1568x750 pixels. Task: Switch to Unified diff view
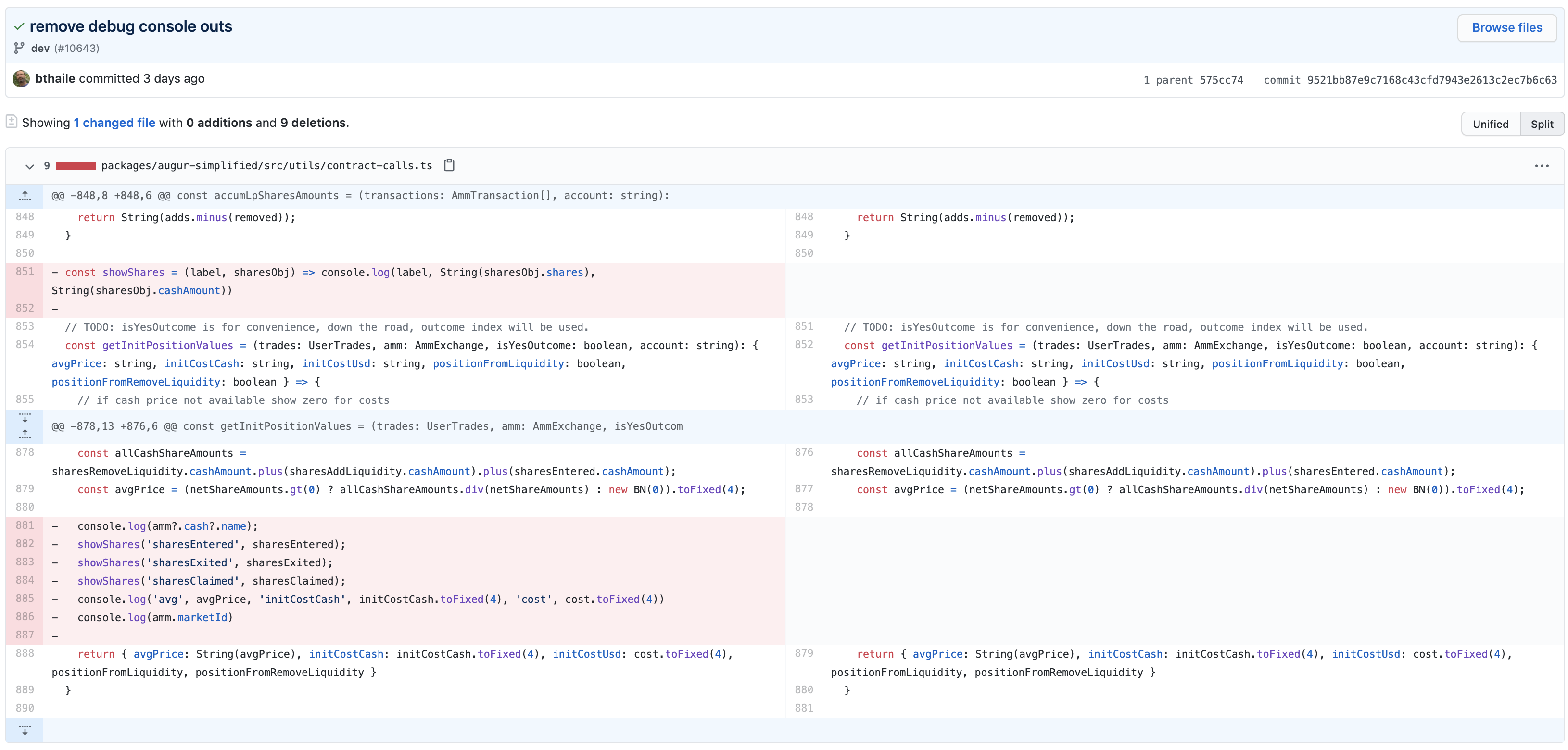(x=1490, y=124)
